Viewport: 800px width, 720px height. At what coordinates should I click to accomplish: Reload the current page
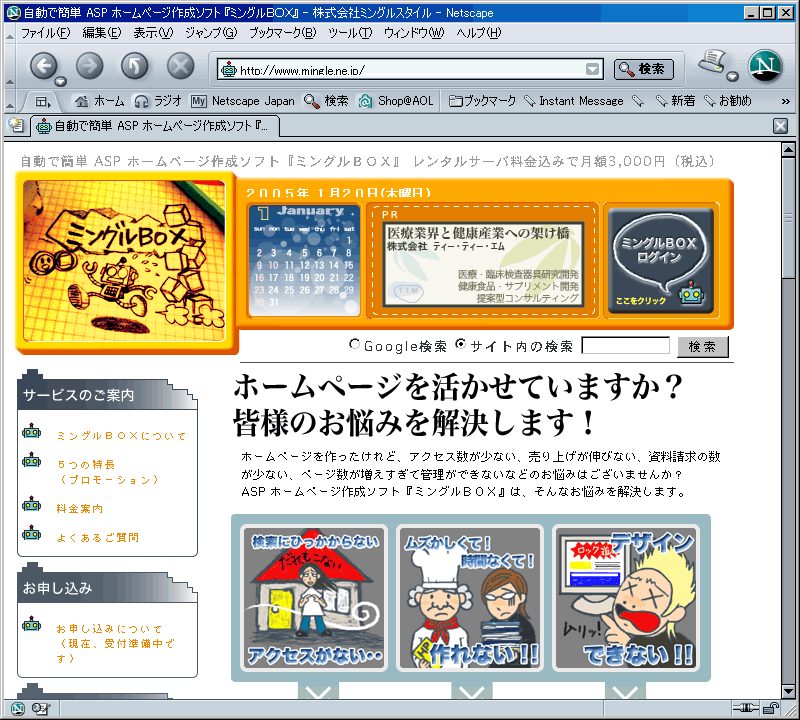point(135,66)
